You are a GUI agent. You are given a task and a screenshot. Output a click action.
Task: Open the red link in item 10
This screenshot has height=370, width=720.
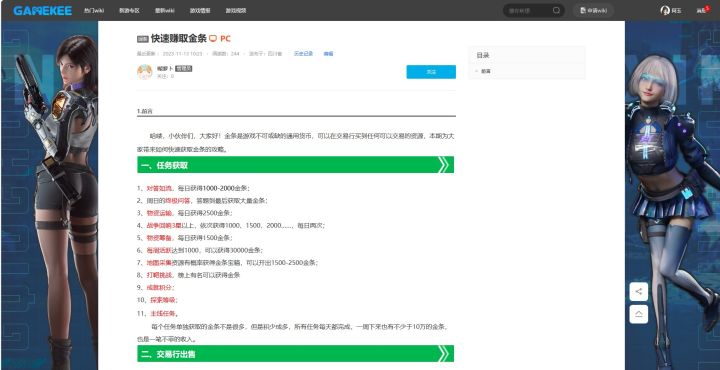pyautogui.click(x=163, y=300)
